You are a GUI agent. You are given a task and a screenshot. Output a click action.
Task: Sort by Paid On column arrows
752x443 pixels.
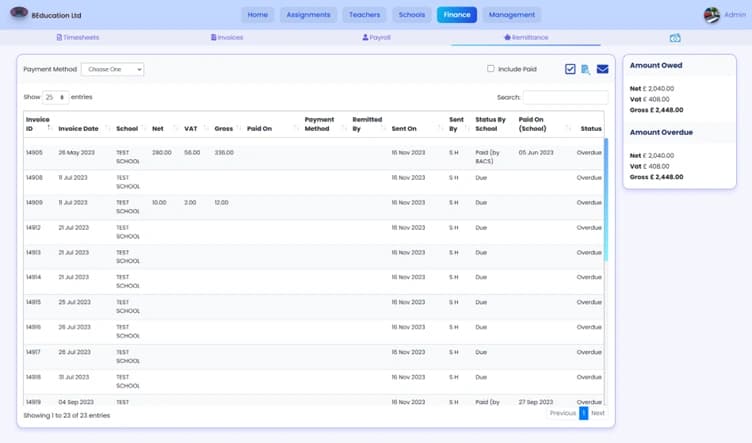296,128
